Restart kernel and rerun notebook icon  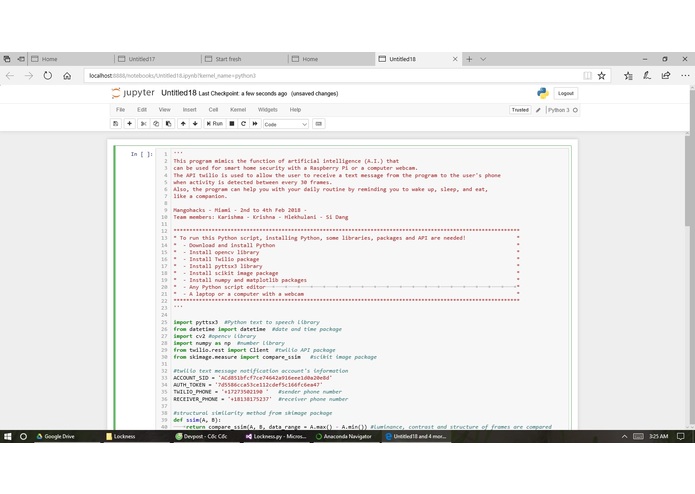coord(255,124)
